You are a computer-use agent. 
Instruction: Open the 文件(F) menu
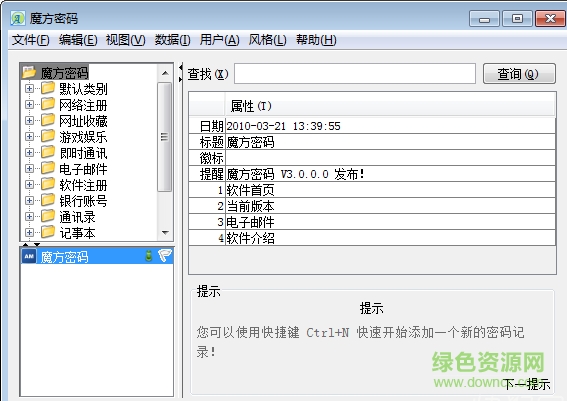30,39
